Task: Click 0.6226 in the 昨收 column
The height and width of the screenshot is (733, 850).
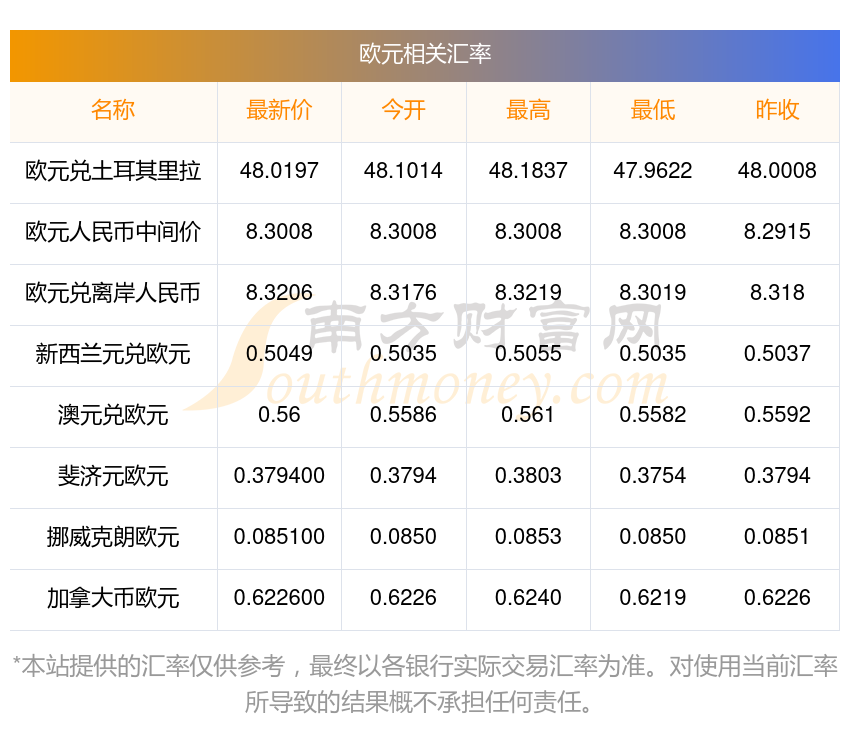Action: pos(777,598)
